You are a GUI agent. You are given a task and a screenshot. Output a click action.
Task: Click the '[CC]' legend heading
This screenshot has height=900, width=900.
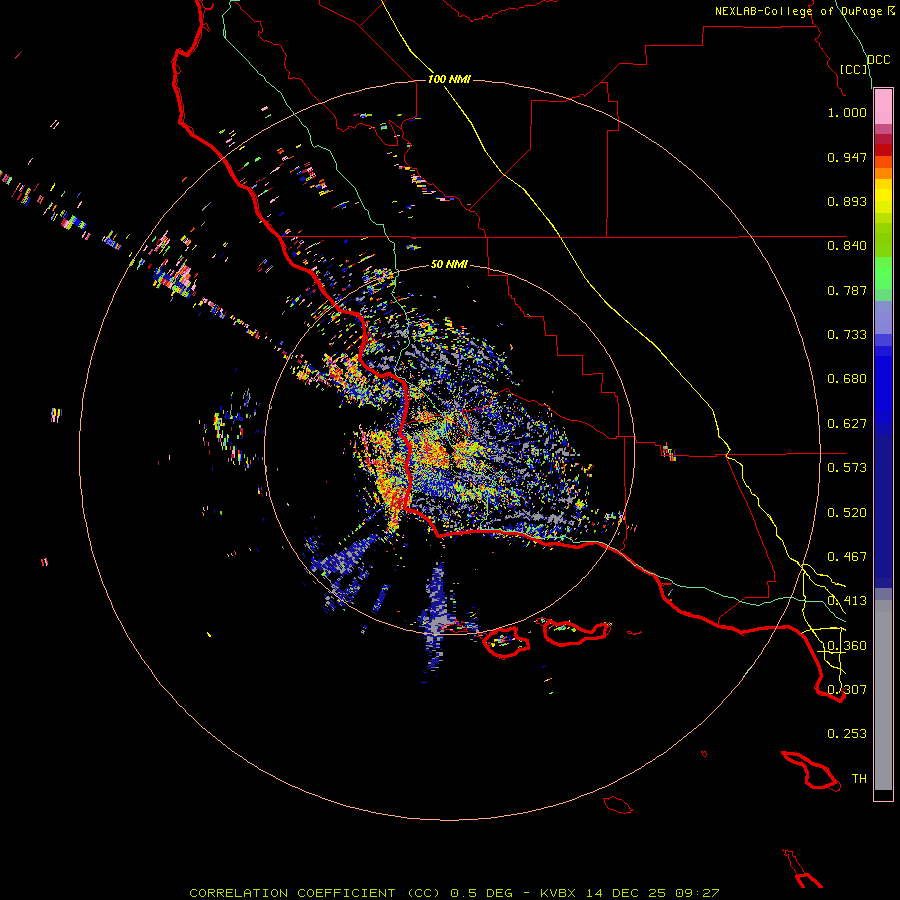[854, 69]
